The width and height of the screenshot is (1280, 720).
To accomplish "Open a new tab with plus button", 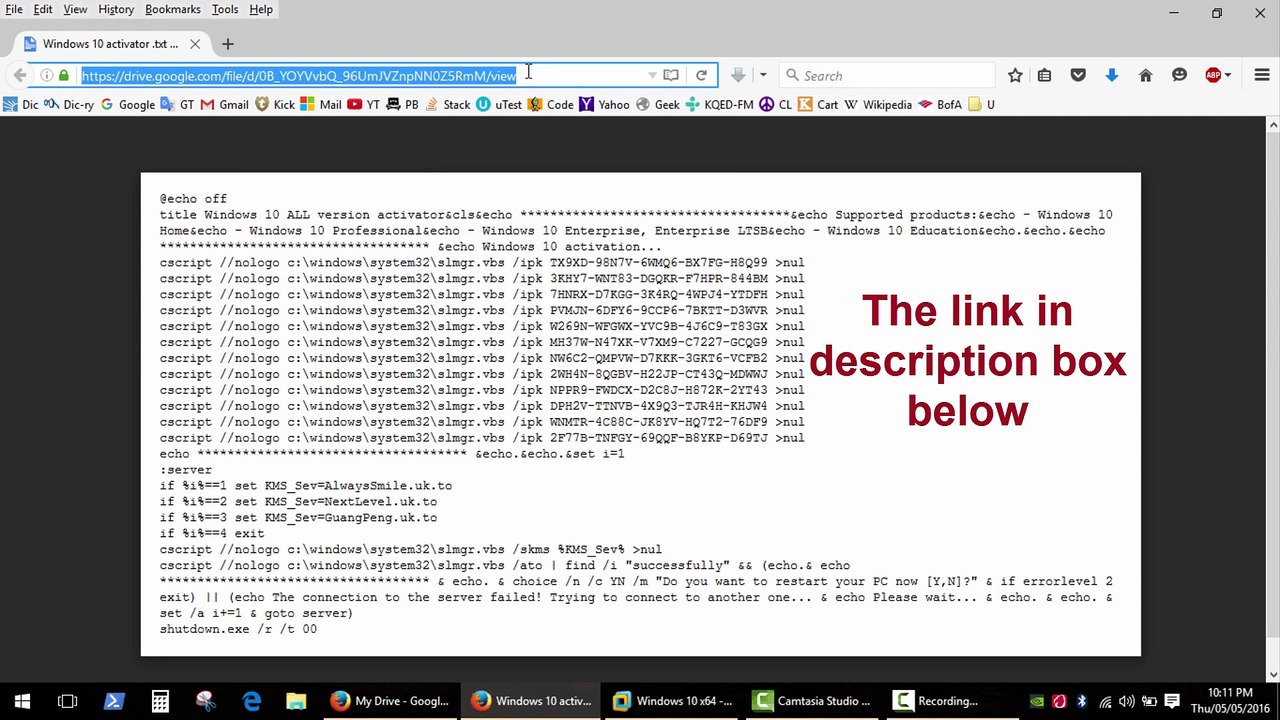I will (x=228, y=44).
